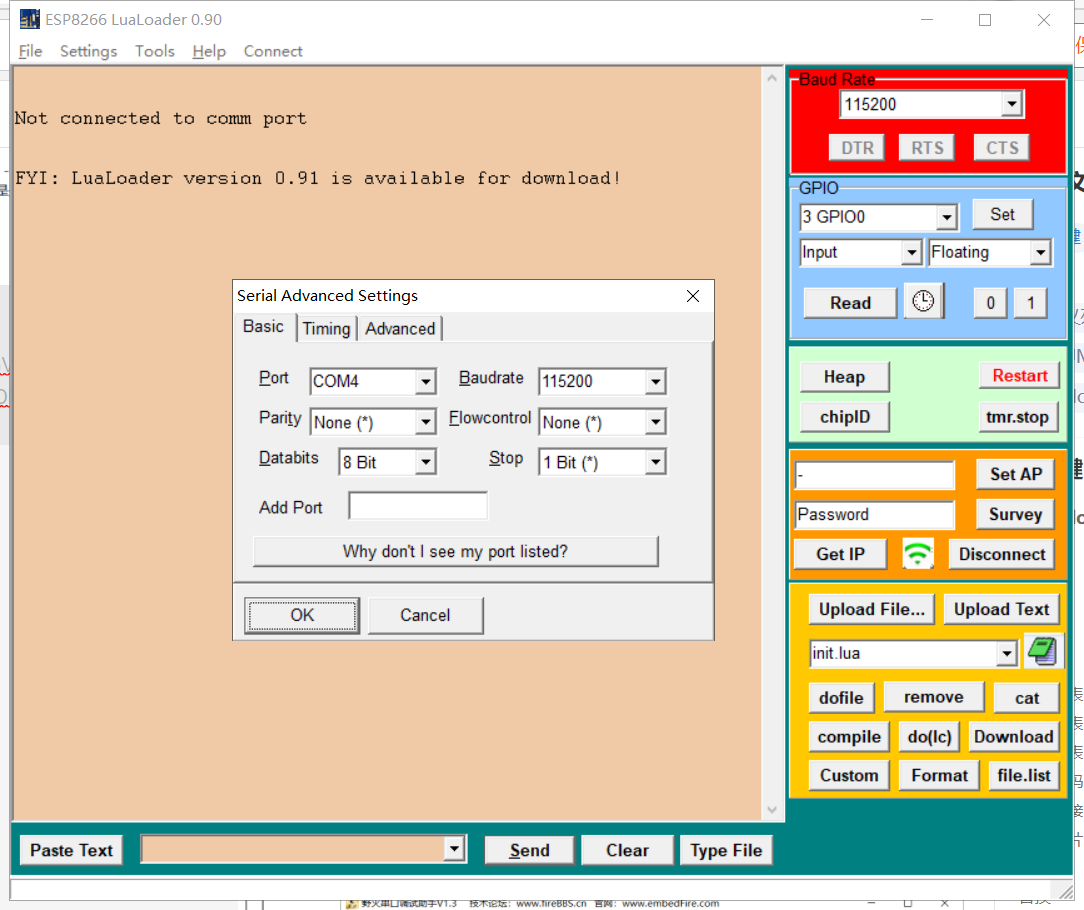Open file editor via green notebook icon
Screen dimensions: 1084x910
(1044, 651)
